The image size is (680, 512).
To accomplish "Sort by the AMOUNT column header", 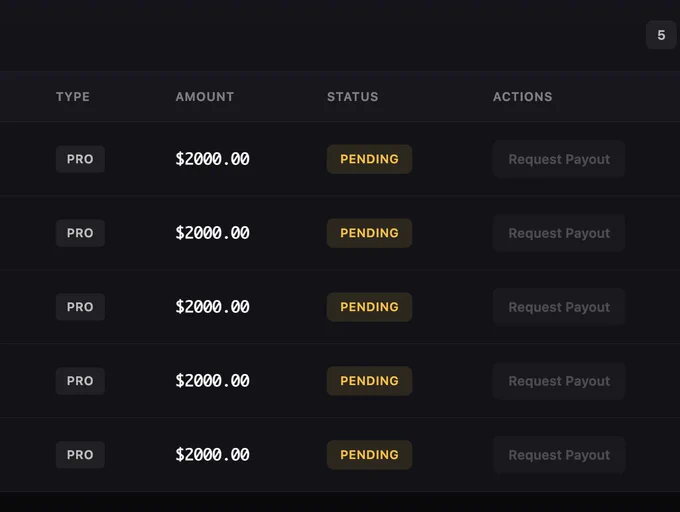I will [x=205, y=97].
